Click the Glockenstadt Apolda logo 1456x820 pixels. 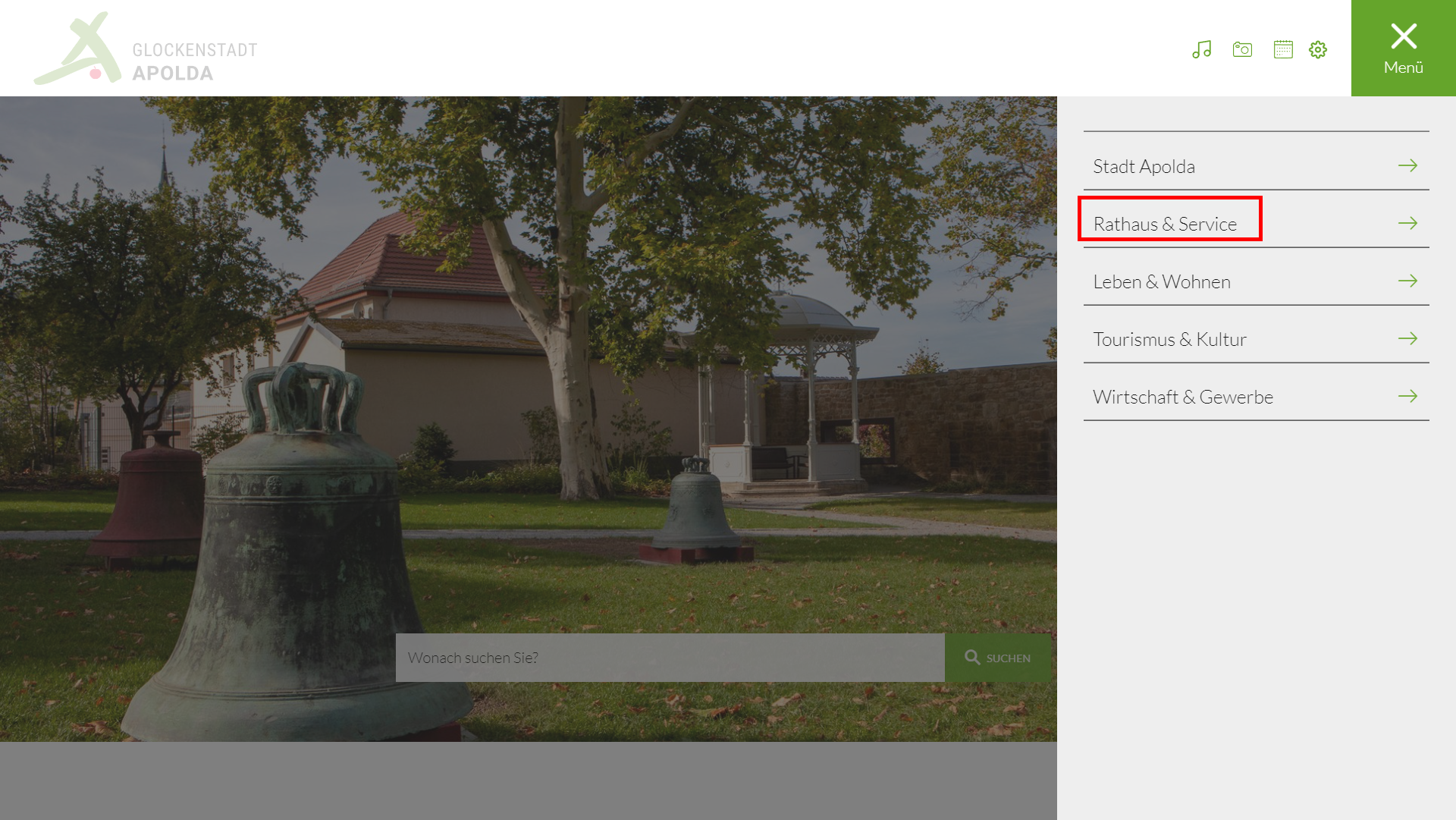pyautogui.click(x=146, y=49)
